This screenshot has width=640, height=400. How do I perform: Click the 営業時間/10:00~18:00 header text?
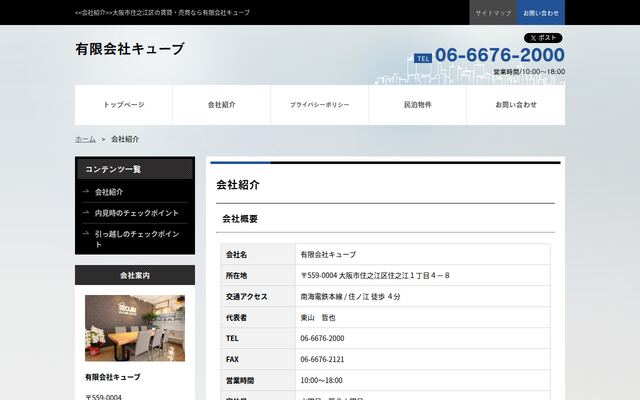pos(529,72)
